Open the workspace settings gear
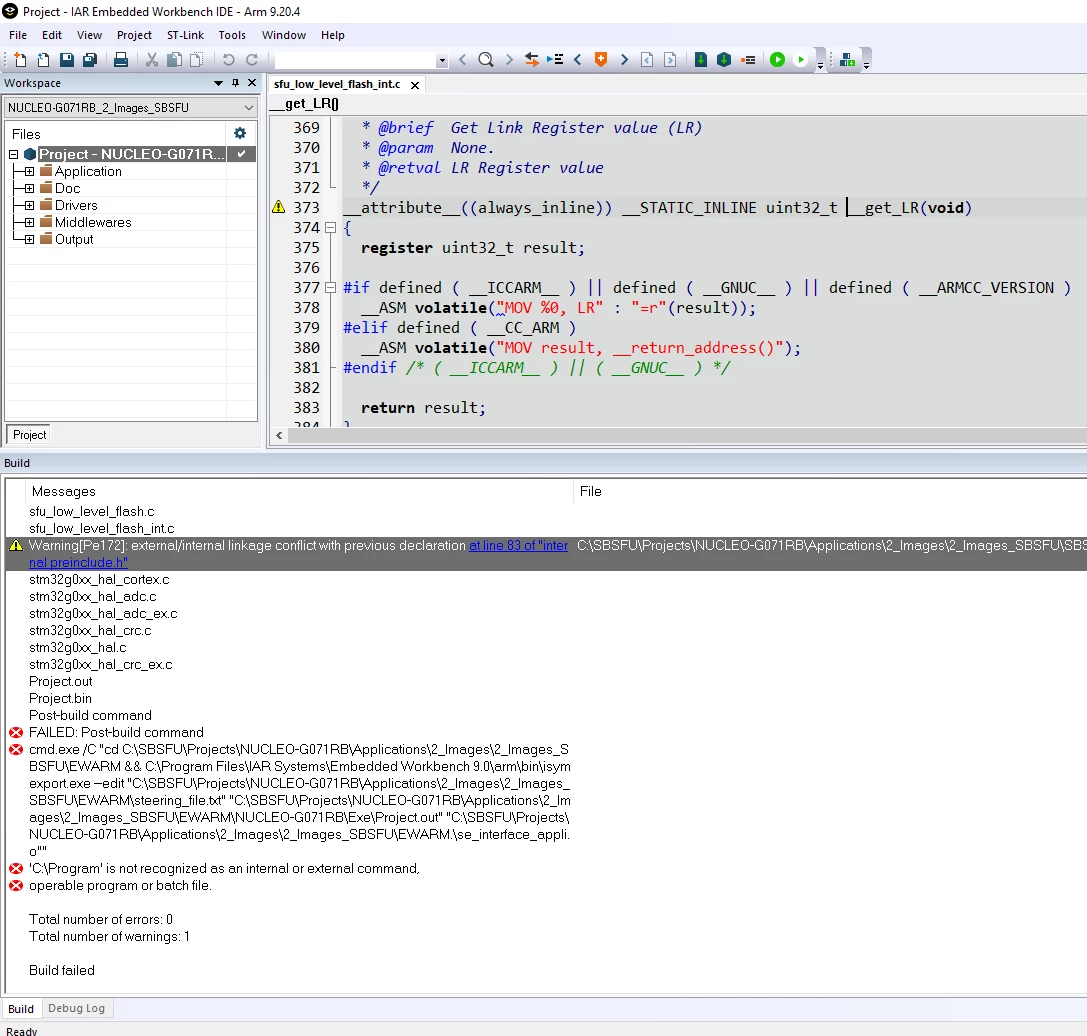Screen dimensions: 1087x1036 pyautogui.click(x=240, y=133)
